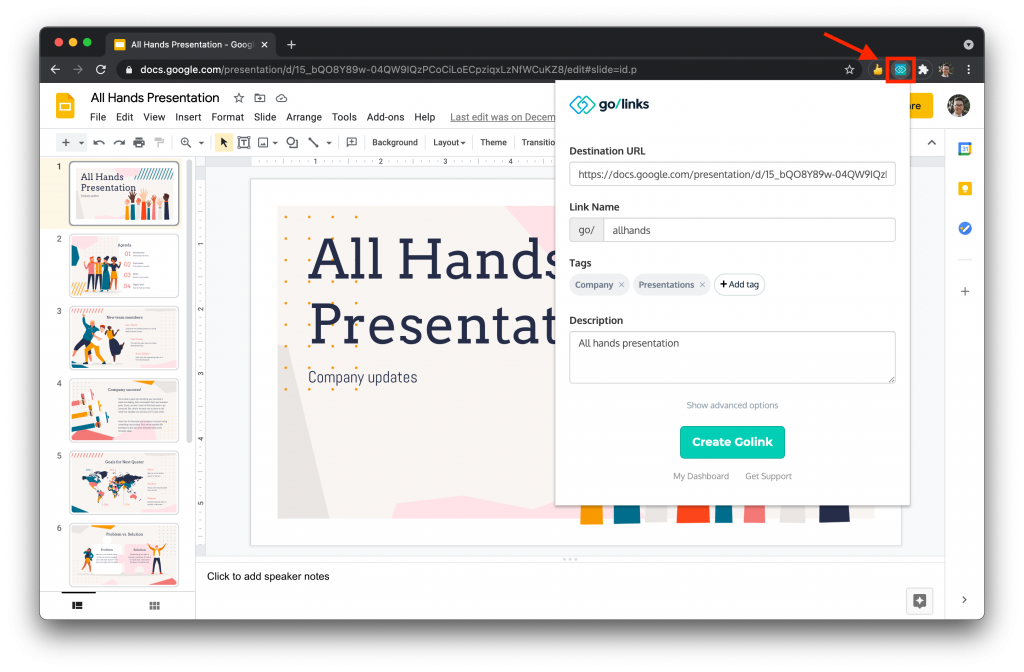
Task: Click the Undo arrow in the toolbar
Action: [x=100, y=143]
